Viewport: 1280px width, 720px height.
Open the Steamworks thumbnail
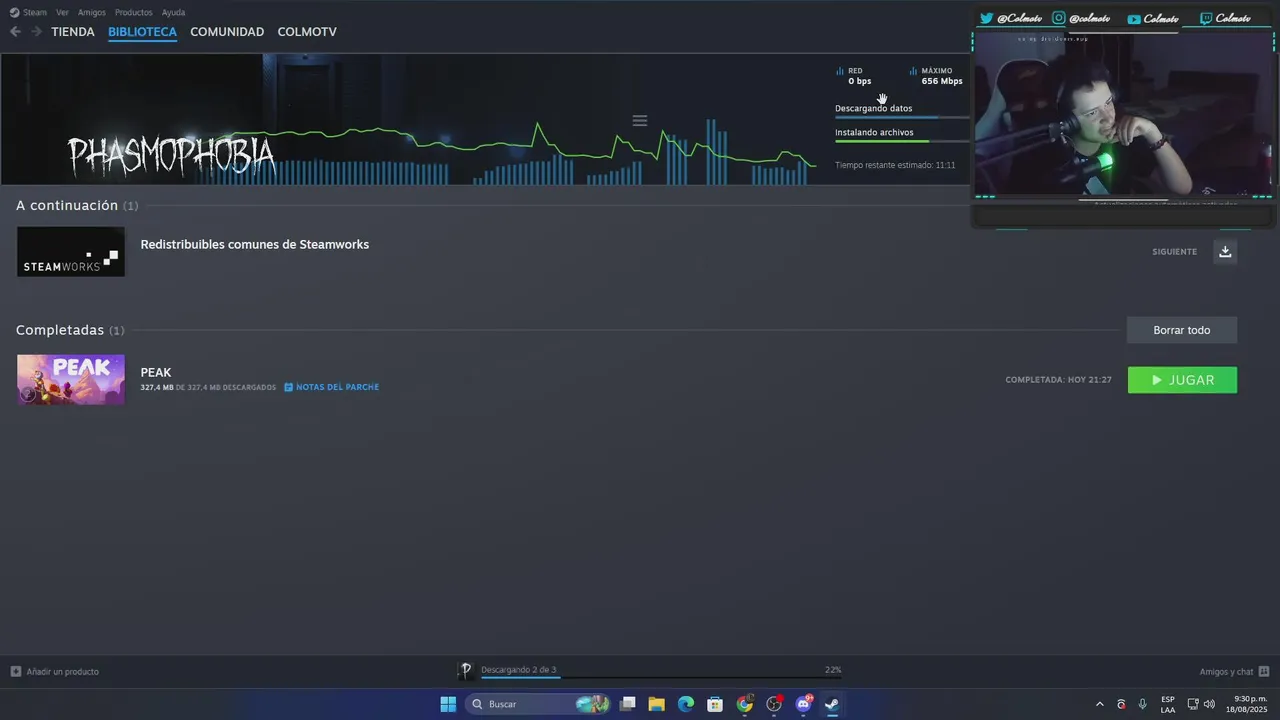click(71, 251)
